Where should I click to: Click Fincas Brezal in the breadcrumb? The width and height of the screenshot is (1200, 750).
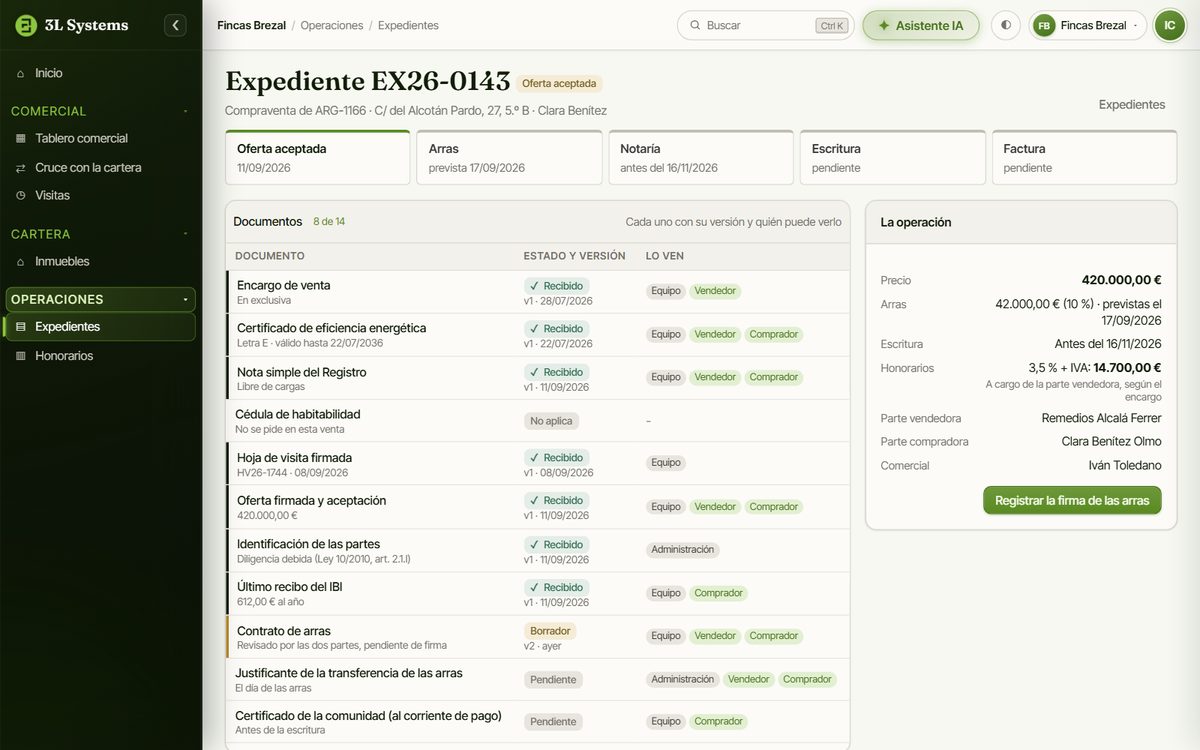point(251,25)
